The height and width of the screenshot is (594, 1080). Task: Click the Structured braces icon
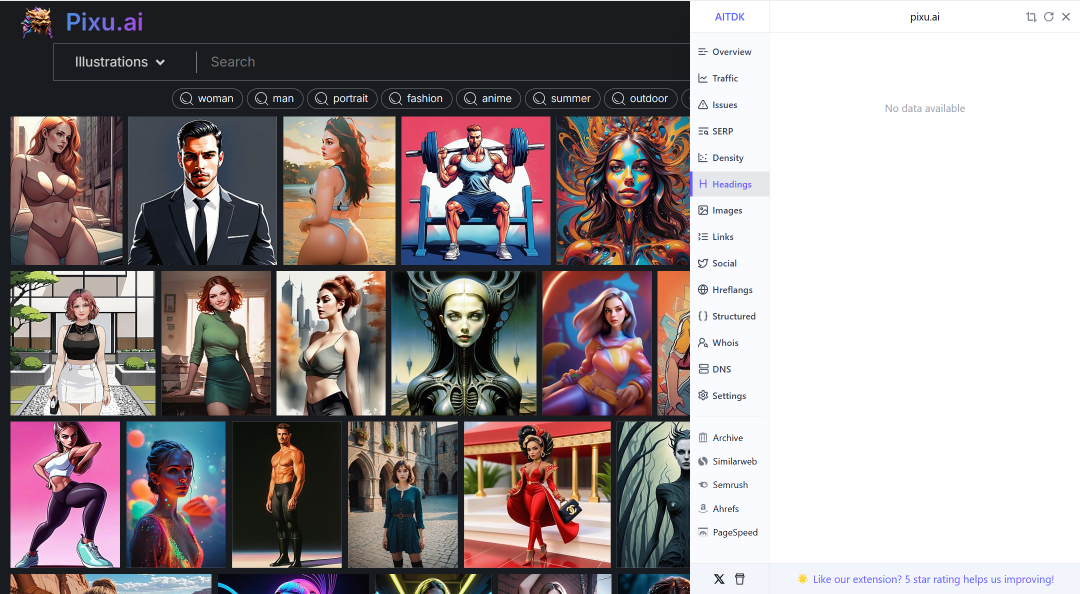click(x=703, y=316)
